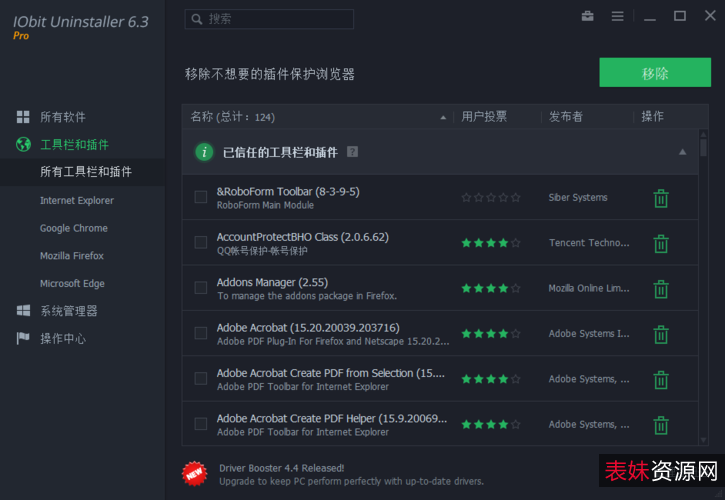This screenshot has height=500, width=725.
Task: Check Adobe Acrobat Create PDF from Selection checkbox
Action: coord(201,378)
